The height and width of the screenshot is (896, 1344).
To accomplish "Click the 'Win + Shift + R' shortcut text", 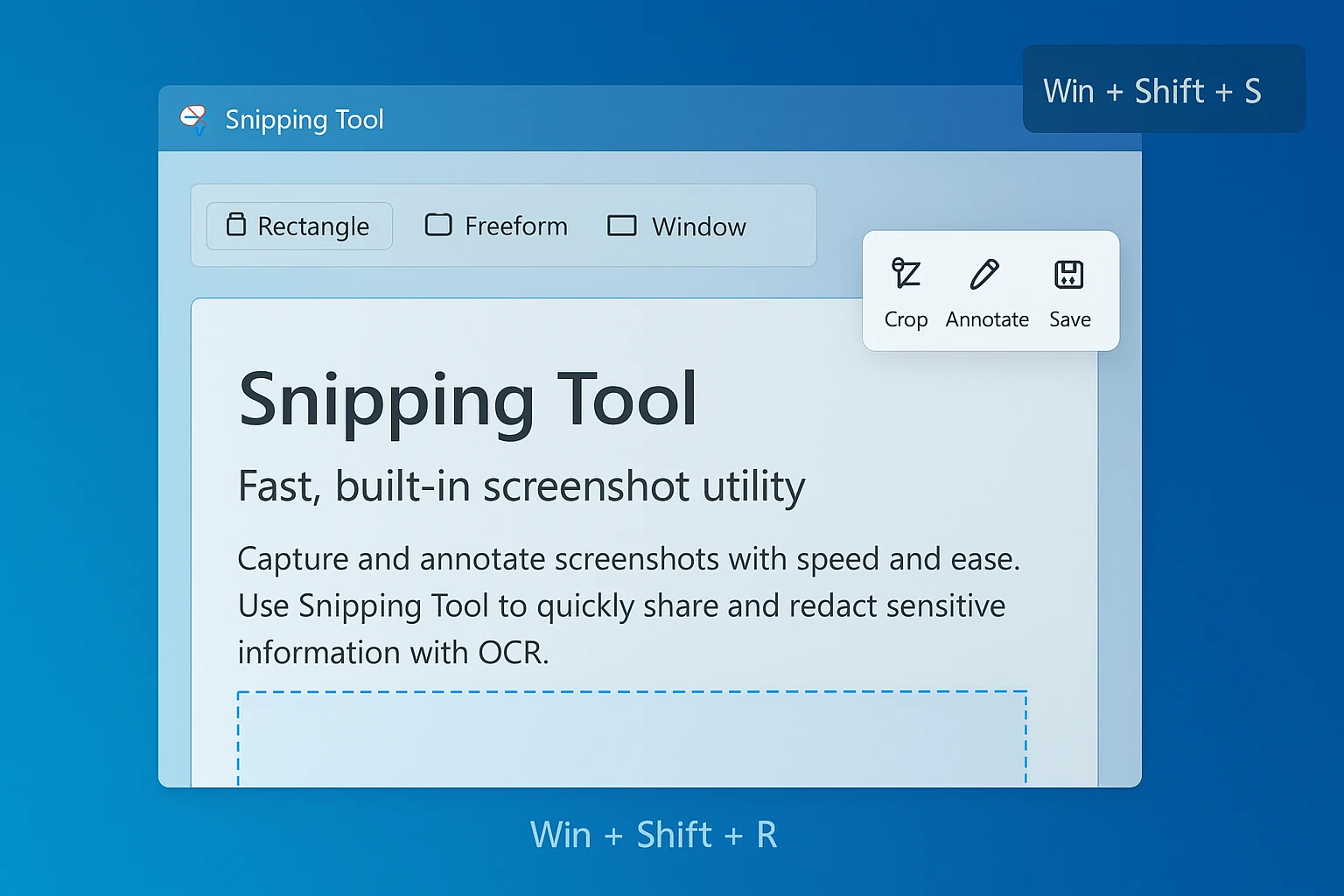I will 654,835.
